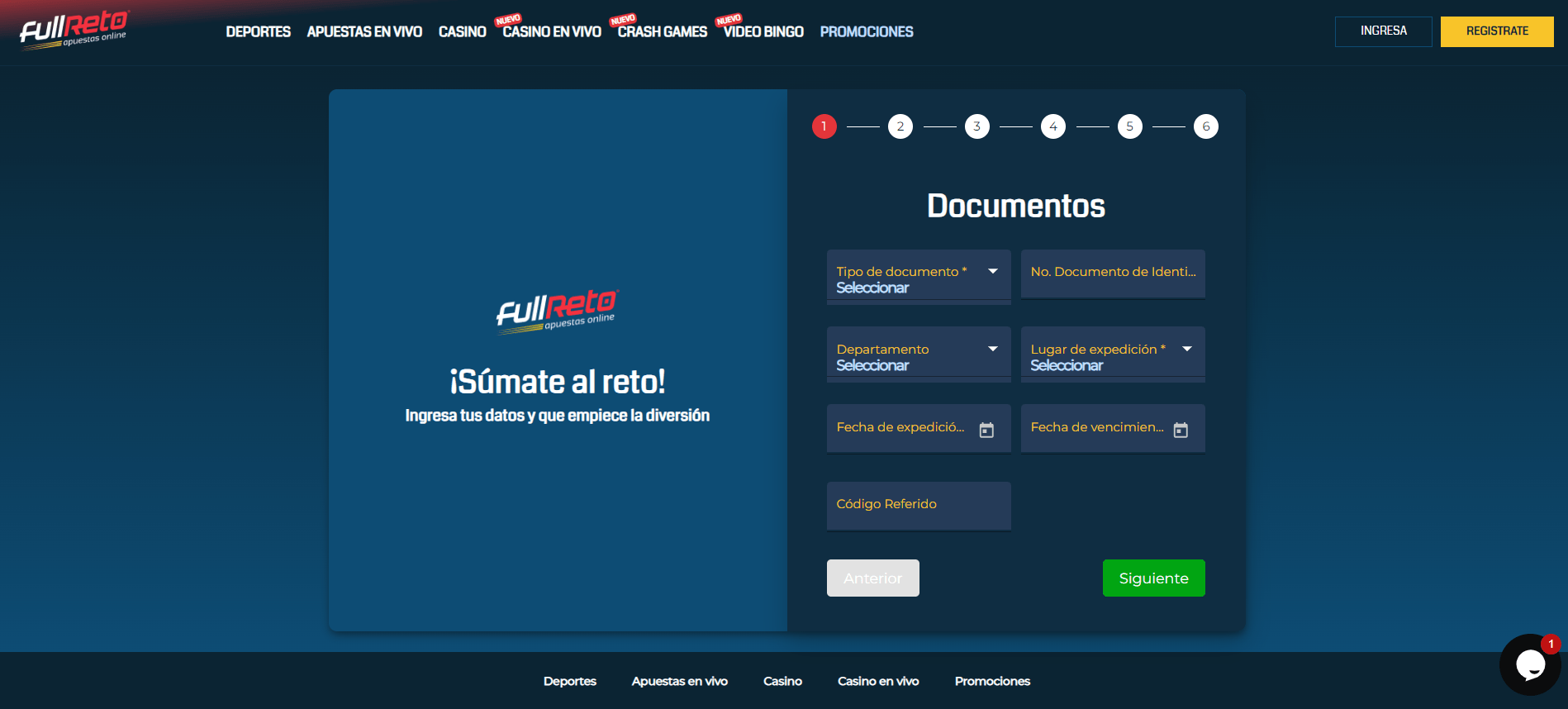Click the Anterior button
The height and width of the screenshot is (709, 1568).
point(873,578)
